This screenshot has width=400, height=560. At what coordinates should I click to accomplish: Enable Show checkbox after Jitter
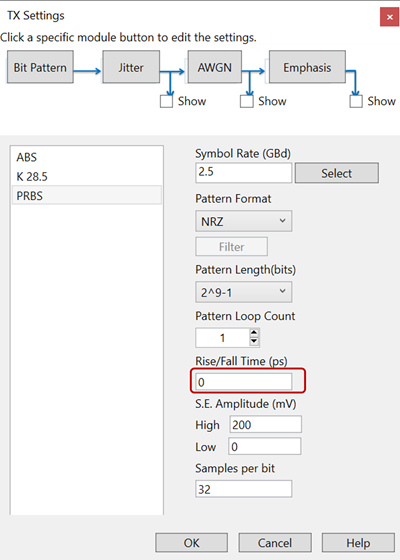[x=166, y=101]
